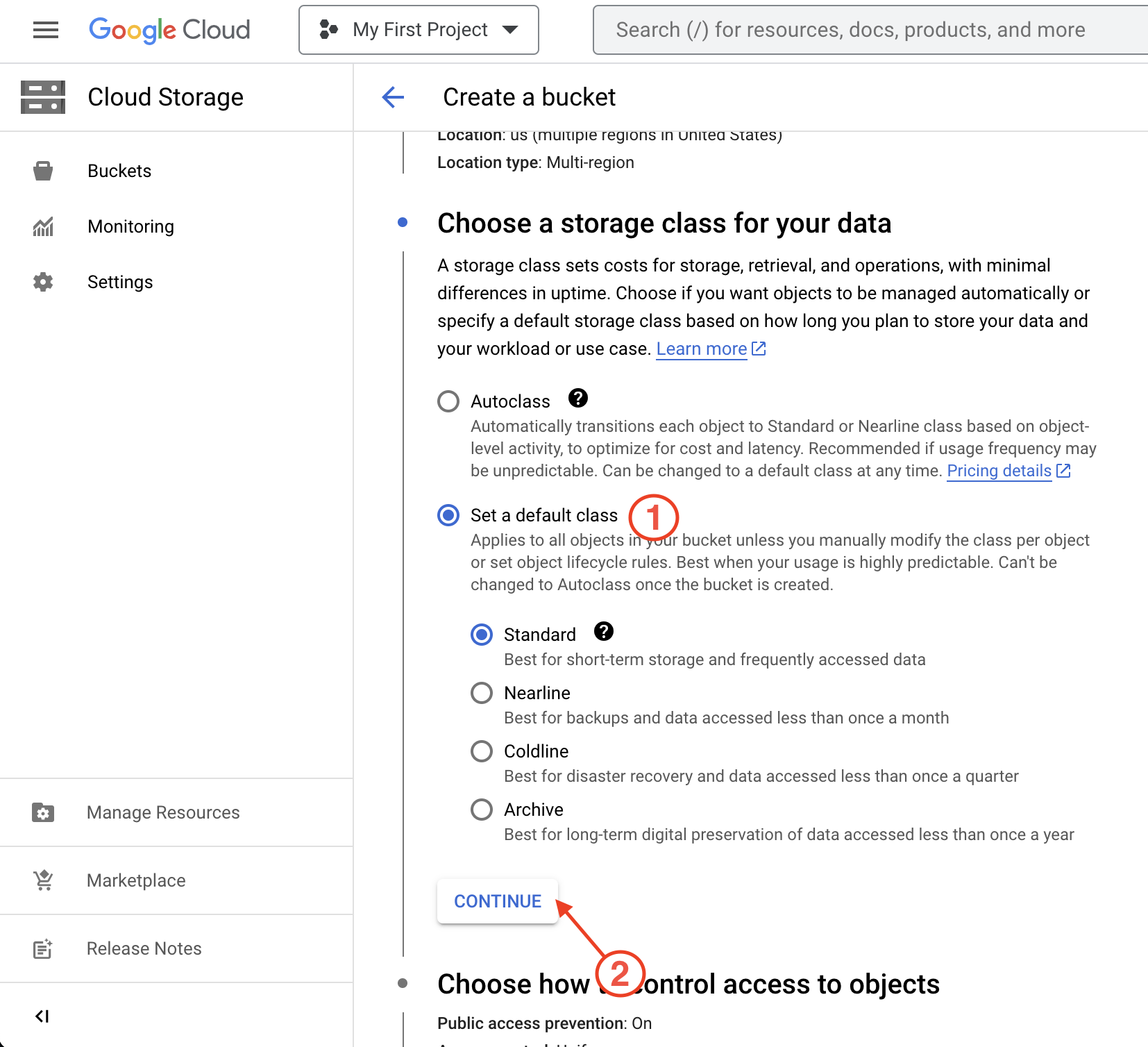
Task: Click the Public access prevention: On text
Action: pos(545,1023)
